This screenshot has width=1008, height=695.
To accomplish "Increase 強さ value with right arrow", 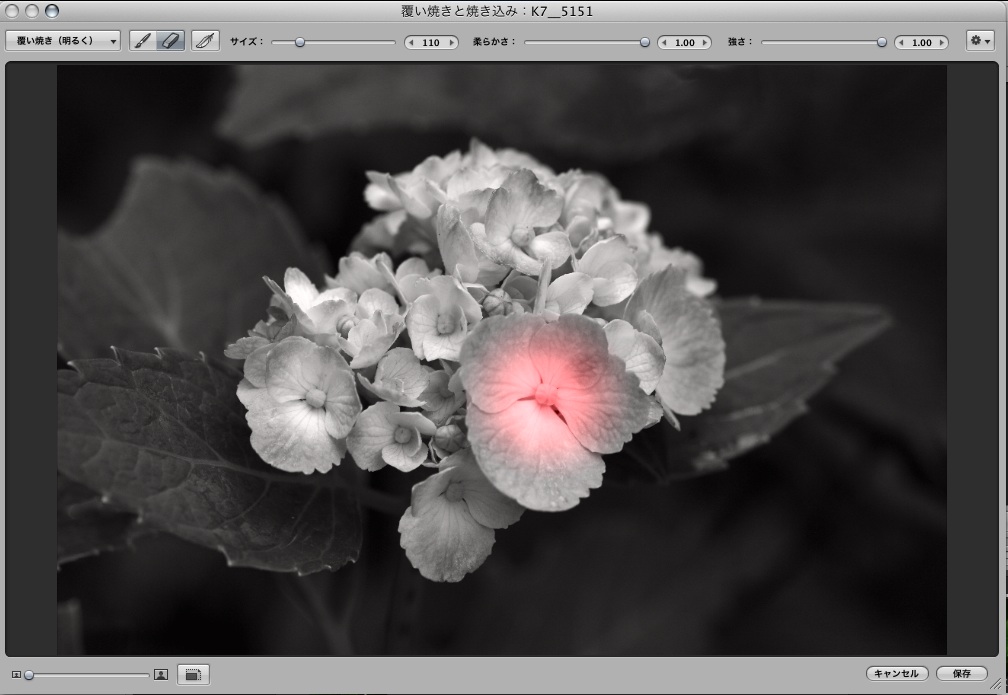I will tap(942, 43).
